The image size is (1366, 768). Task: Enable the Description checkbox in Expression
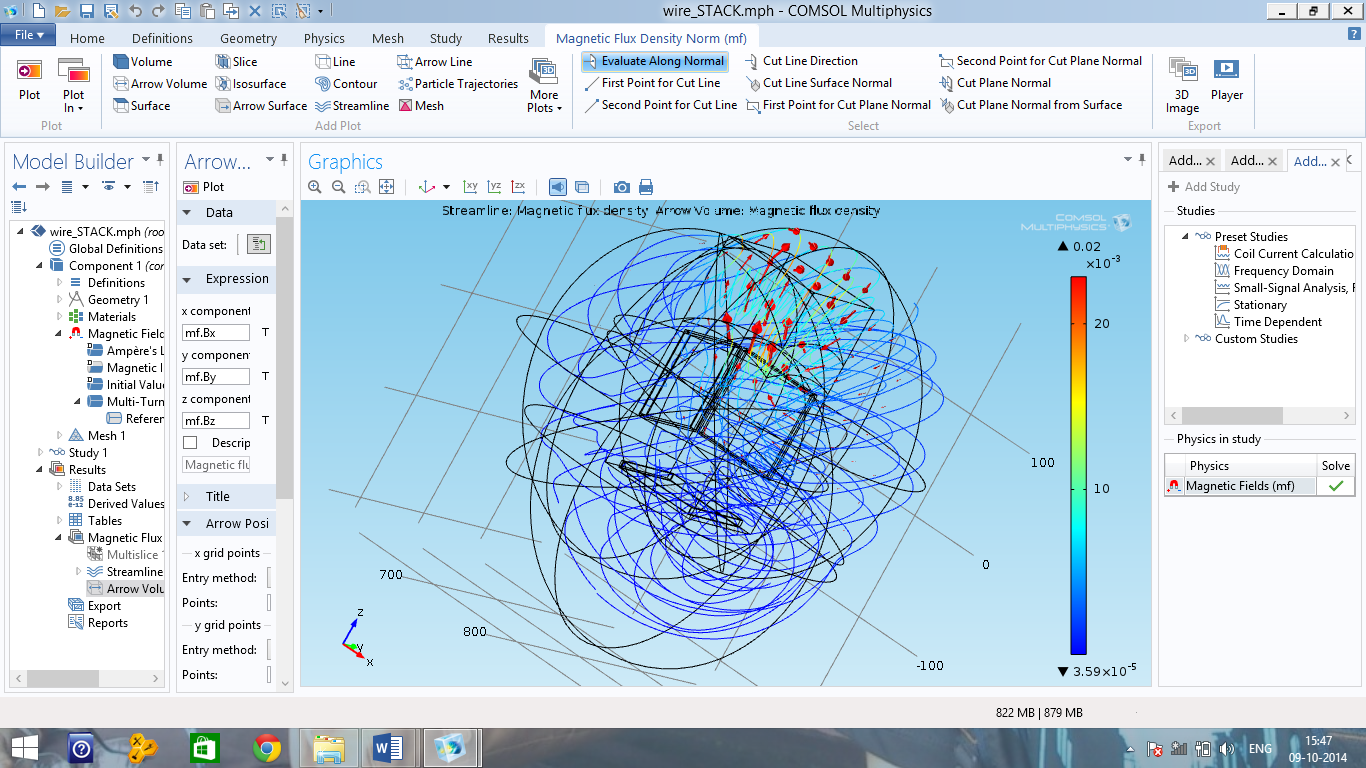(190, 443)
